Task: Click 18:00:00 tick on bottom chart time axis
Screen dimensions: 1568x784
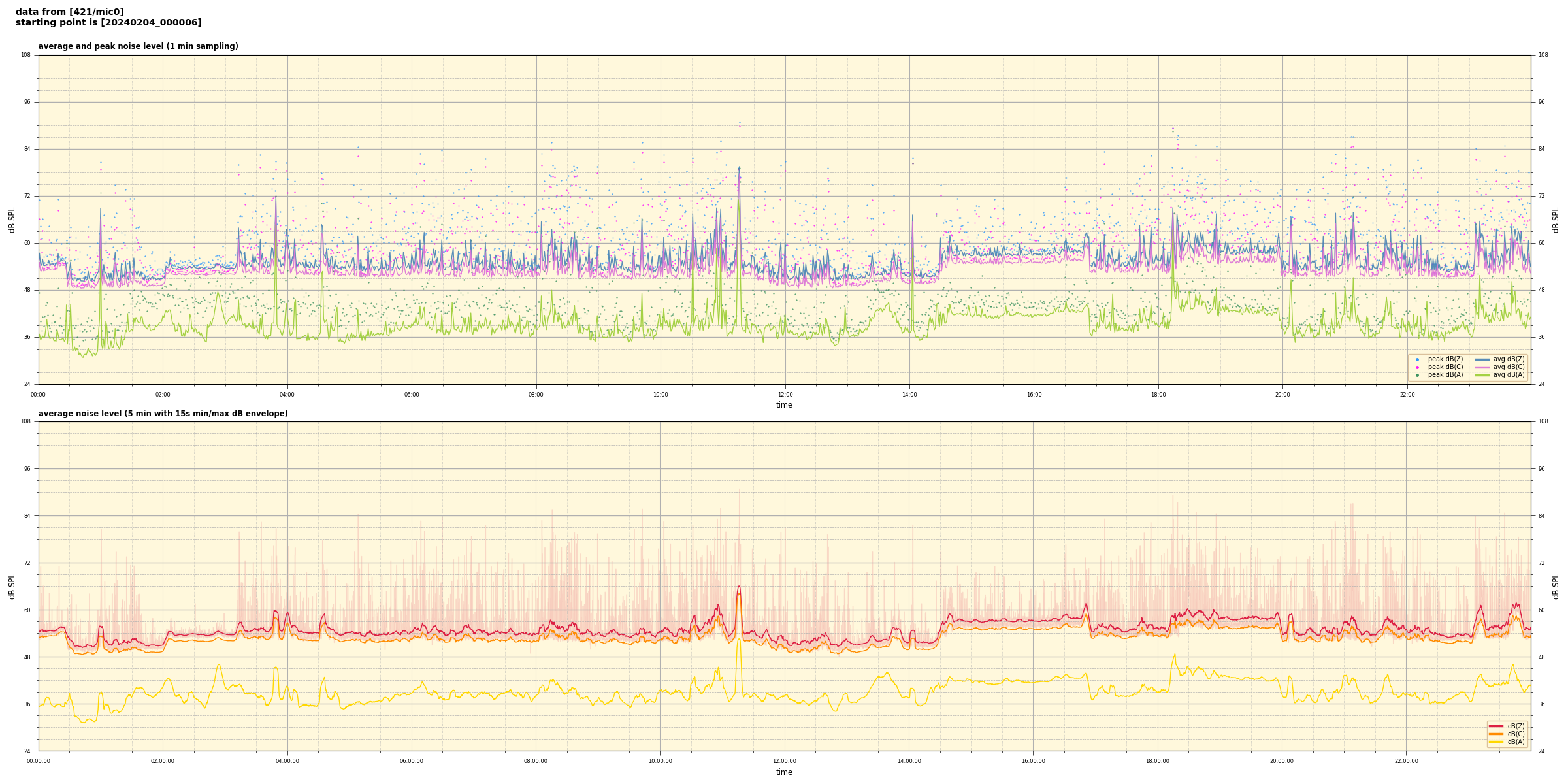Action: [x=1158, y=761]
